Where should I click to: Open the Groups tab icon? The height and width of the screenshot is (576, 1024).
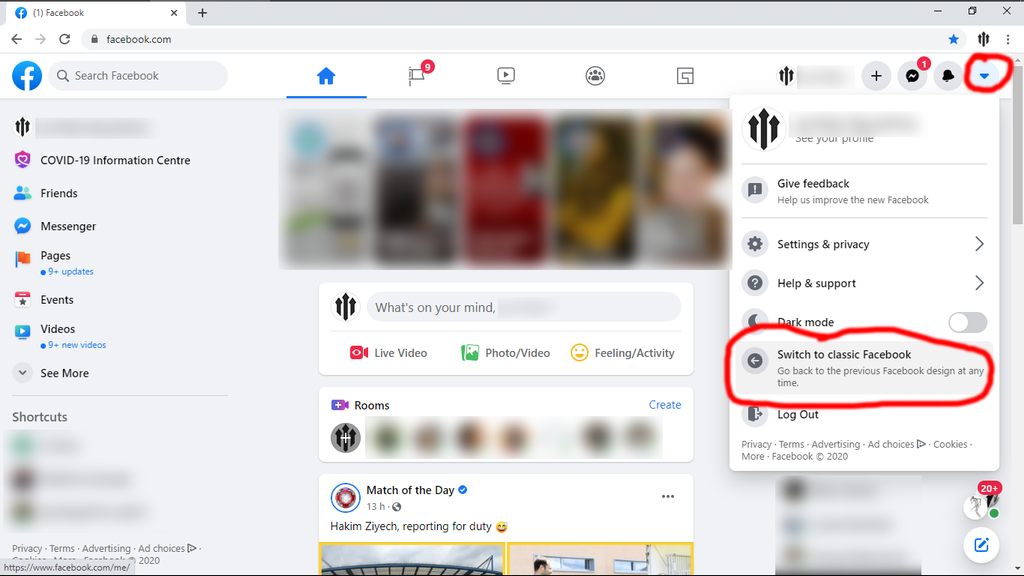pos(595,76)
